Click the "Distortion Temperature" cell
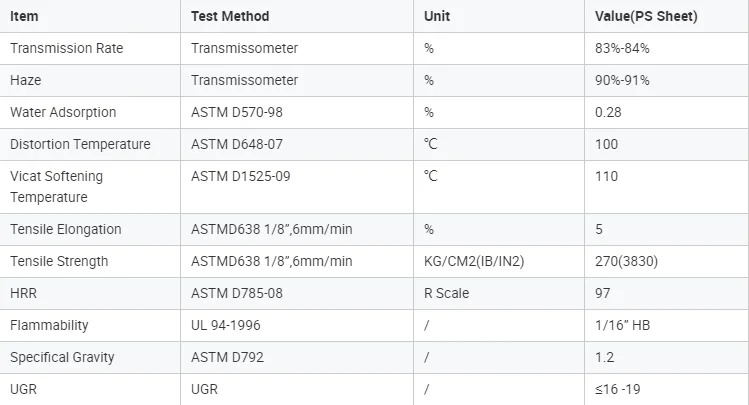The height and width of the screenshot is (405, 749). (x=80, y=144)
